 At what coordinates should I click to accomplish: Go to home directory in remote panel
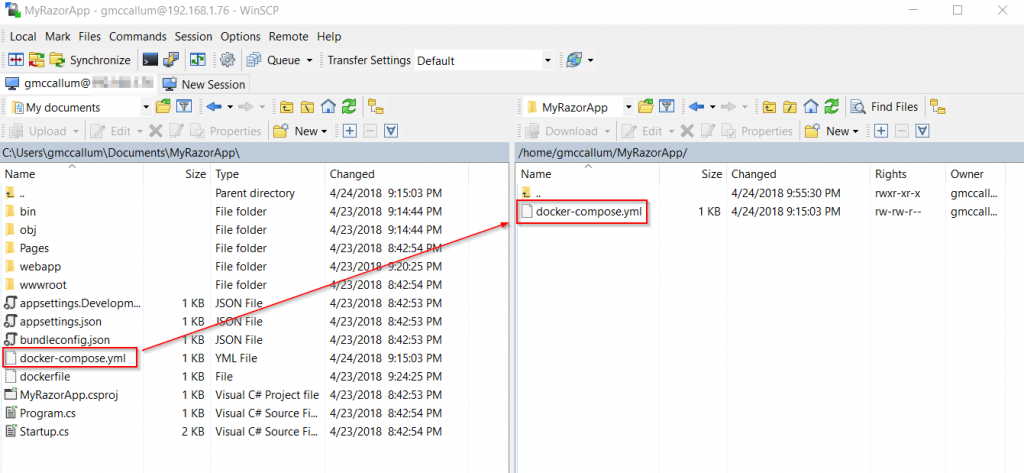click(x=811, y=106)
